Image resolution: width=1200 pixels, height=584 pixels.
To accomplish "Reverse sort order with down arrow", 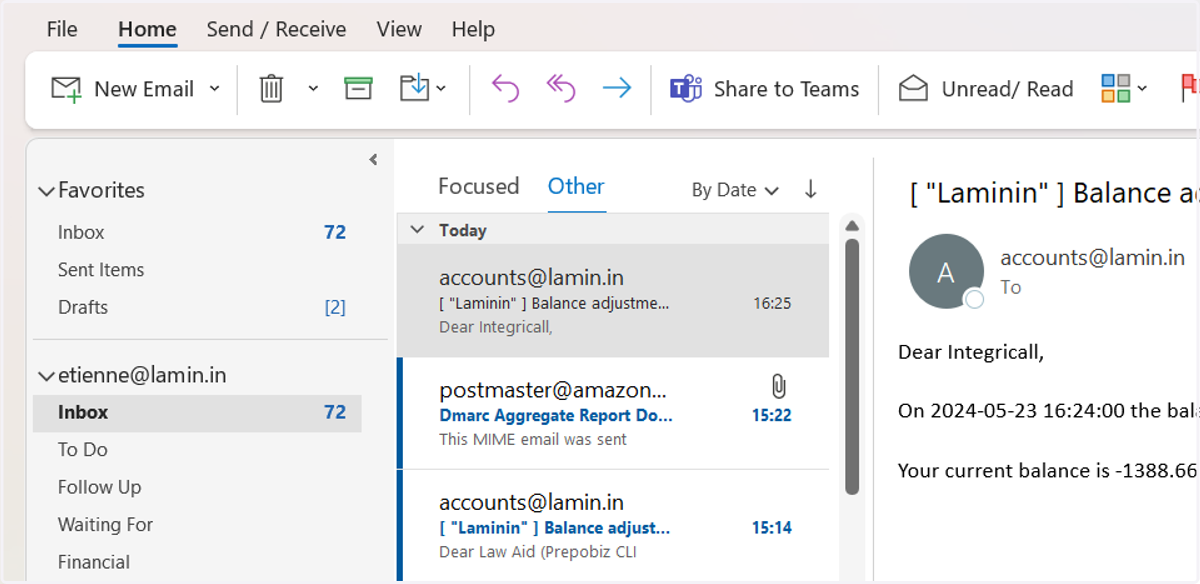I will 811,189.
